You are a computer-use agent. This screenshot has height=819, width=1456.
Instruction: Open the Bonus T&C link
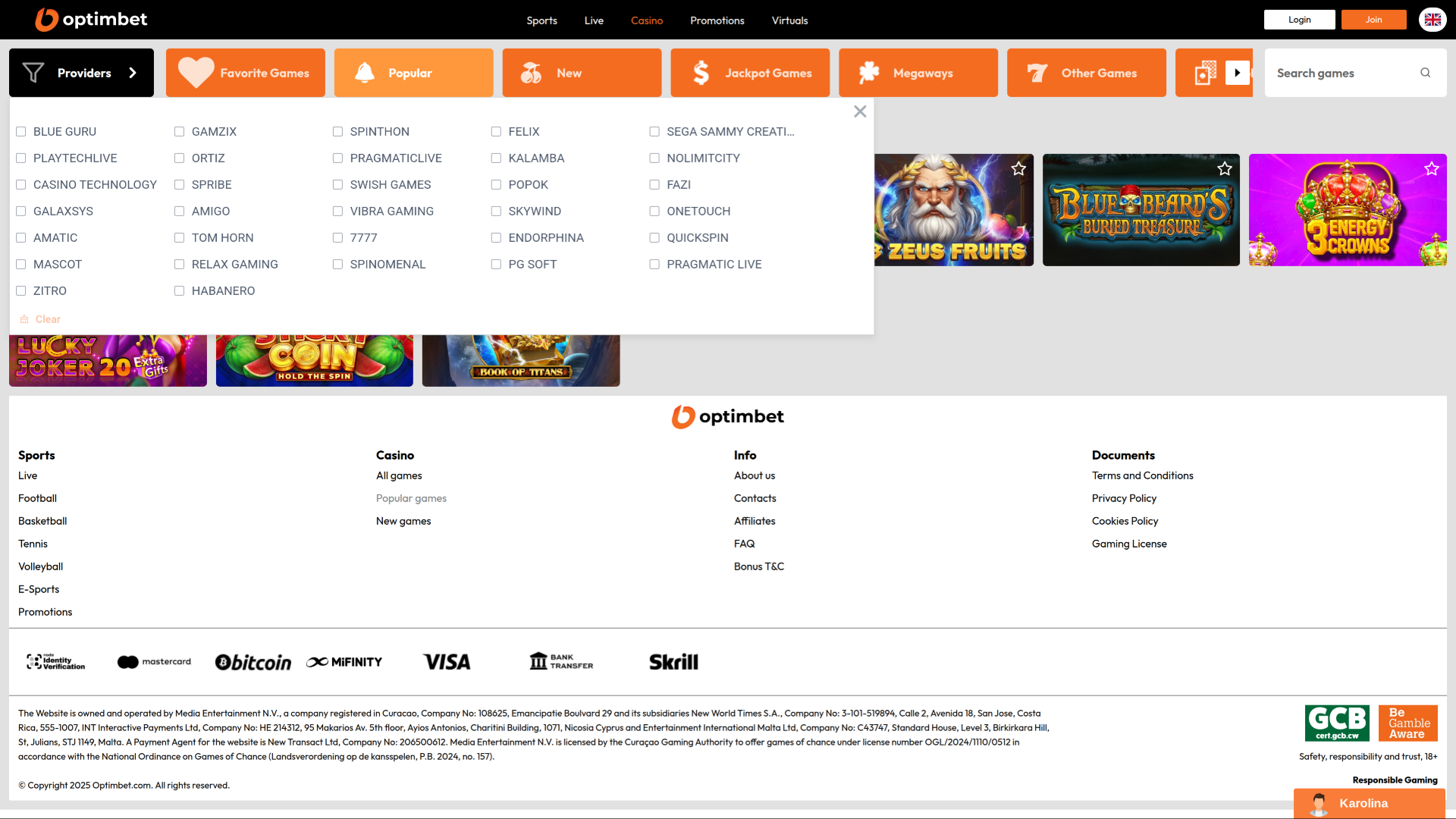[759, 566]
